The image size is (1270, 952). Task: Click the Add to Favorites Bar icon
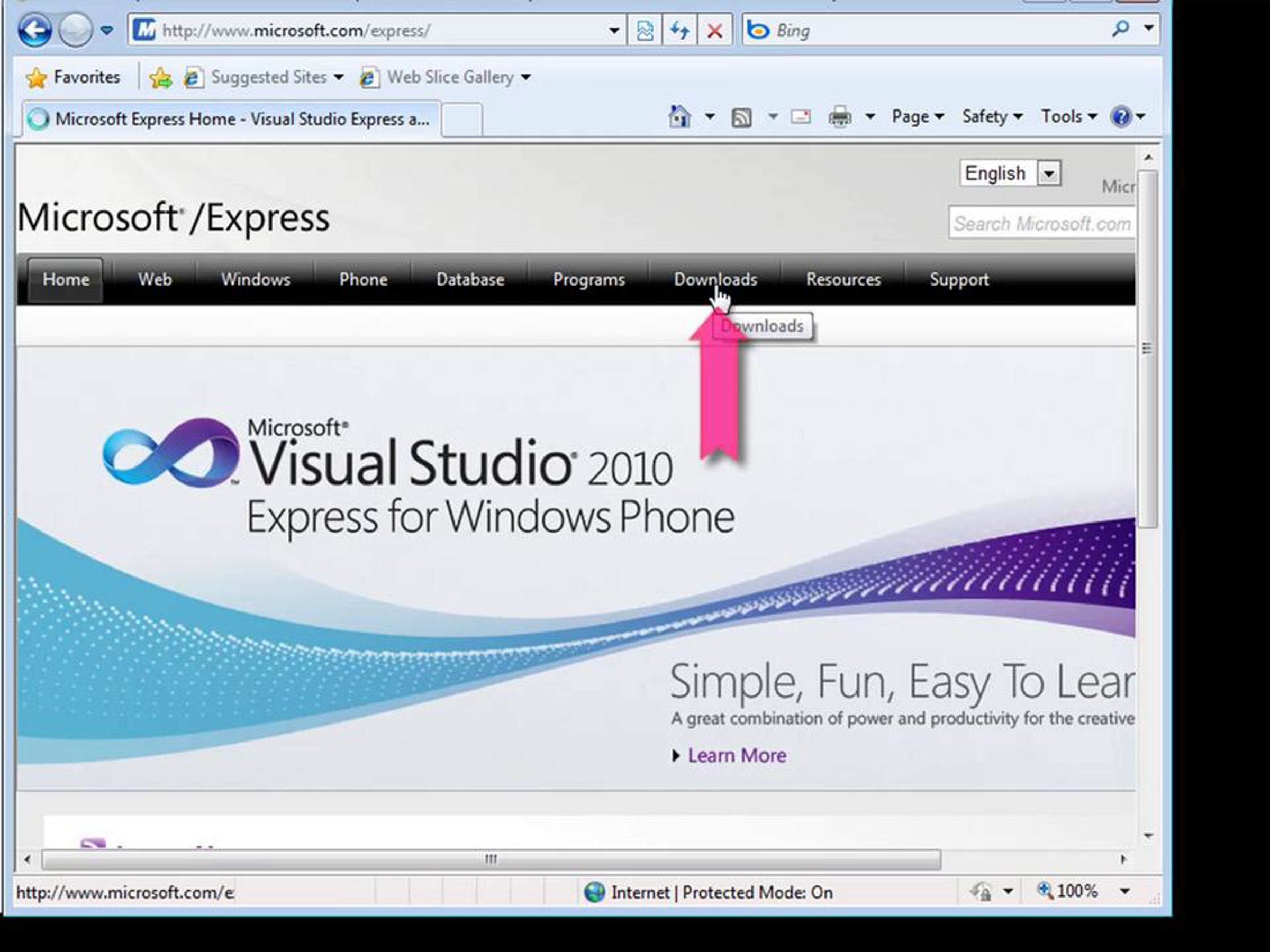click(x=161, y=77)
